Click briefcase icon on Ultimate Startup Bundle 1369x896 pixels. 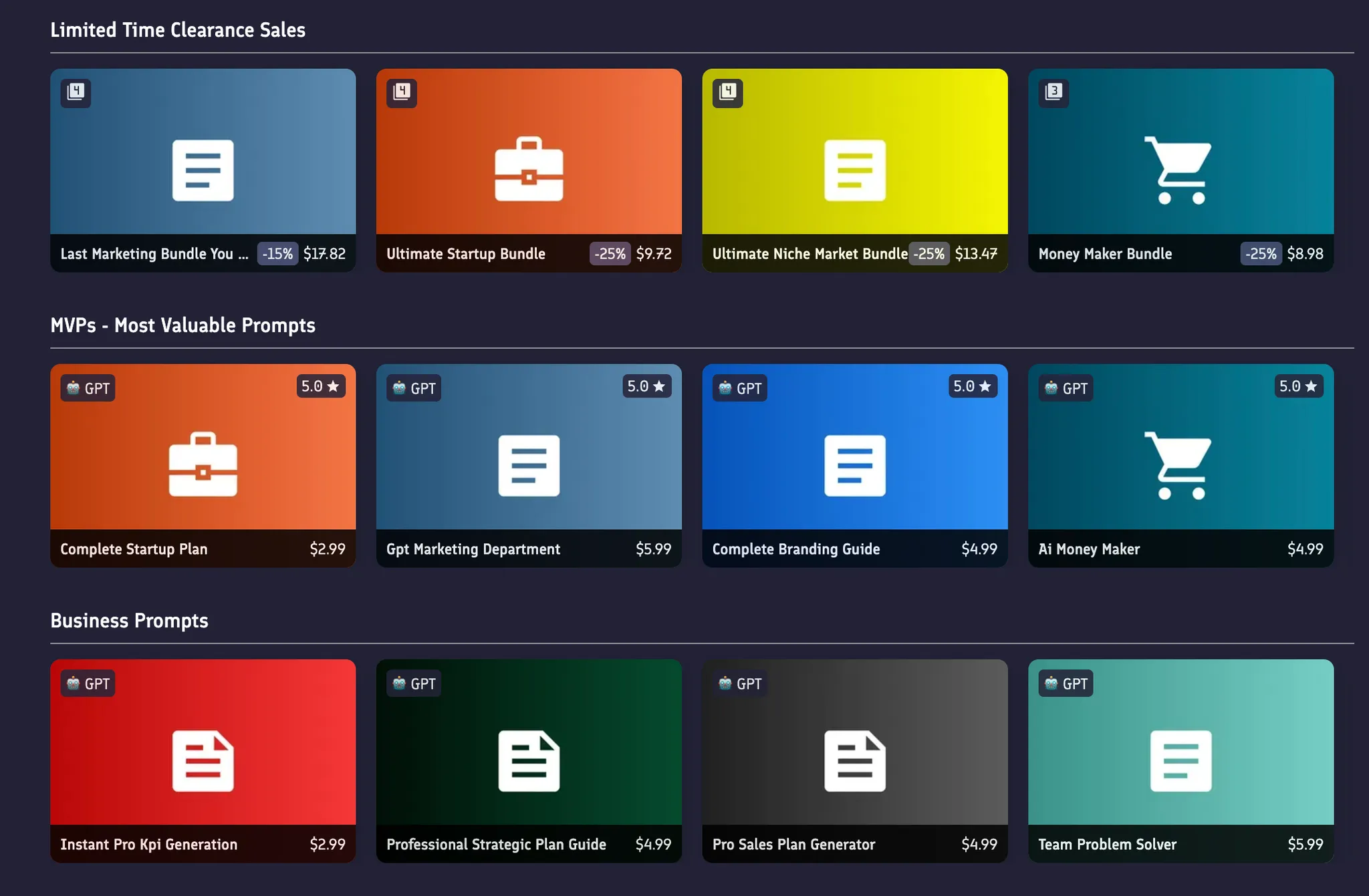pos(529,170)
